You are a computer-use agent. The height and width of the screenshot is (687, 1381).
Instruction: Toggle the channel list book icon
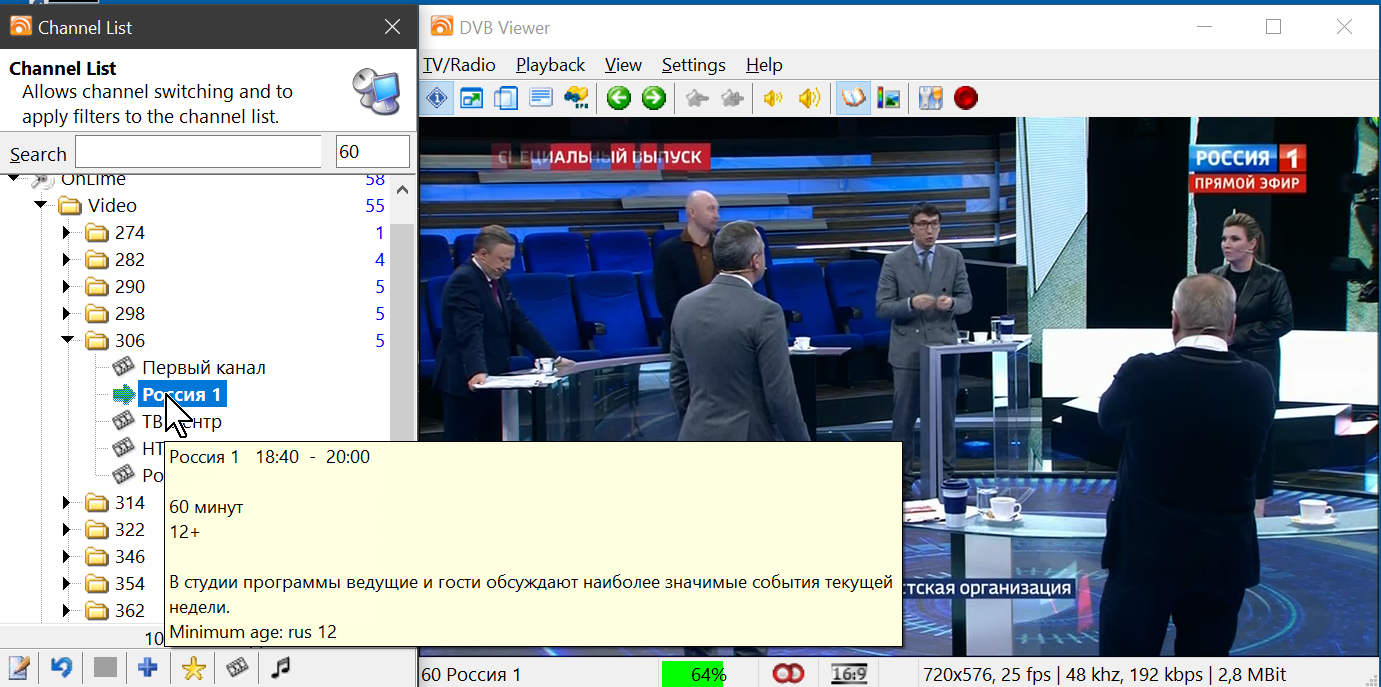[852, 98]
